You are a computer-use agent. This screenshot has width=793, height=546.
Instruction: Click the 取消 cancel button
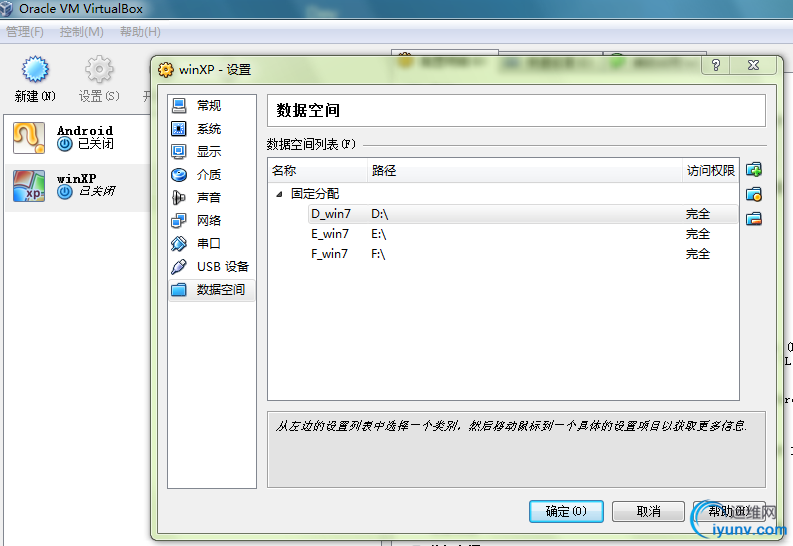tap(648, 511)
